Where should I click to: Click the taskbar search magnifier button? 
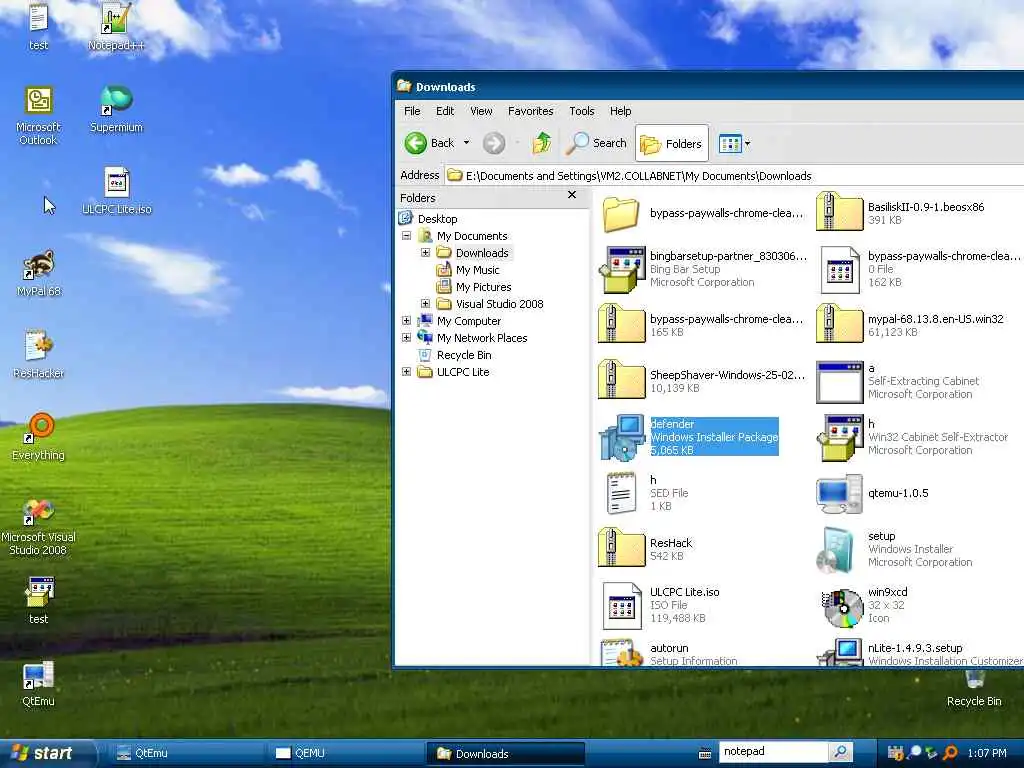point(840,752)
